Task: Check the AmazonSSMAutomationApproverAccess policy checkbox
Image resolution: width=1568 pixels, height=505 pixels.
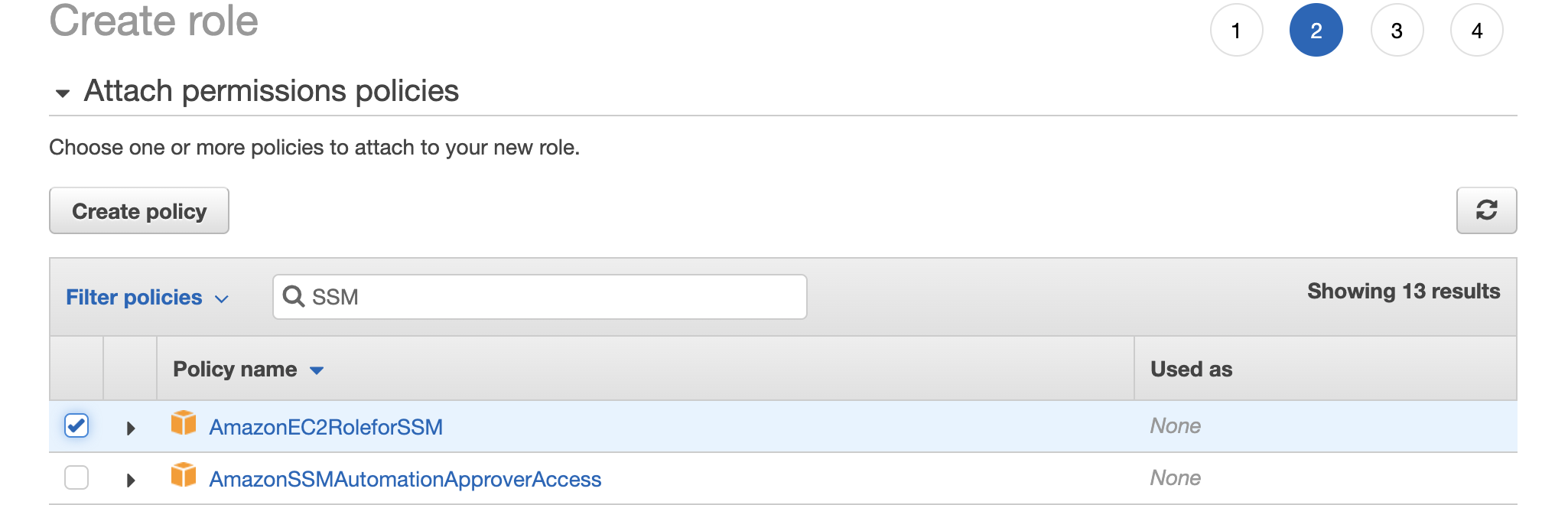Action: (76, 477)
